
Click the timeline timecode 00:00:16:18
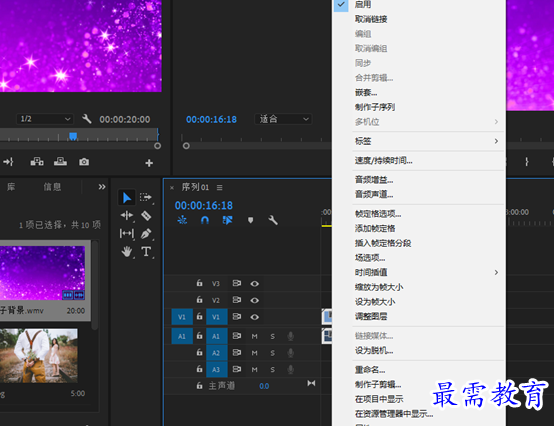204,205
